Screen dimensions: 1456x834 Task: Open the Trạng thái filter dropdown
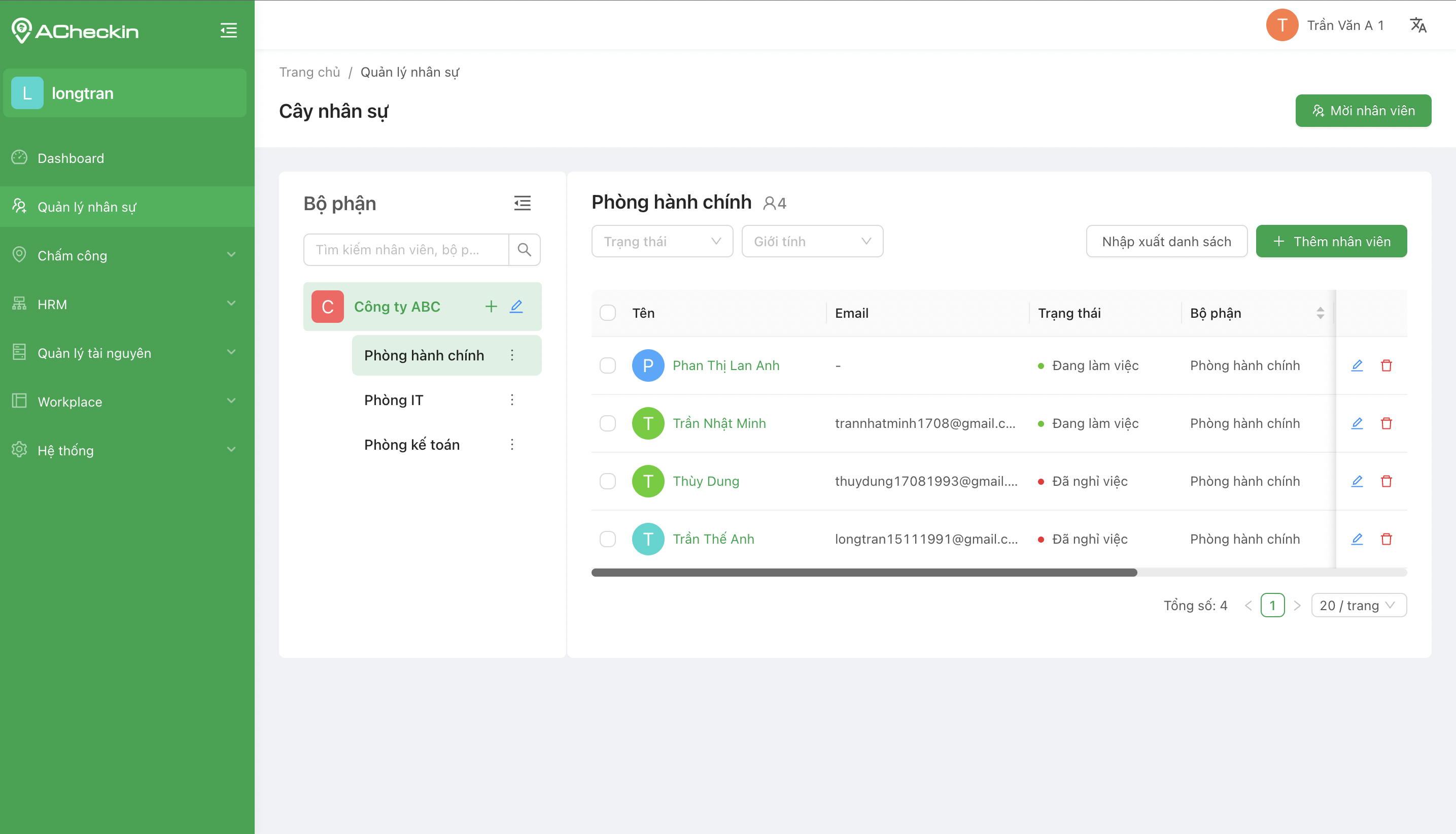[x=662, y=241]
